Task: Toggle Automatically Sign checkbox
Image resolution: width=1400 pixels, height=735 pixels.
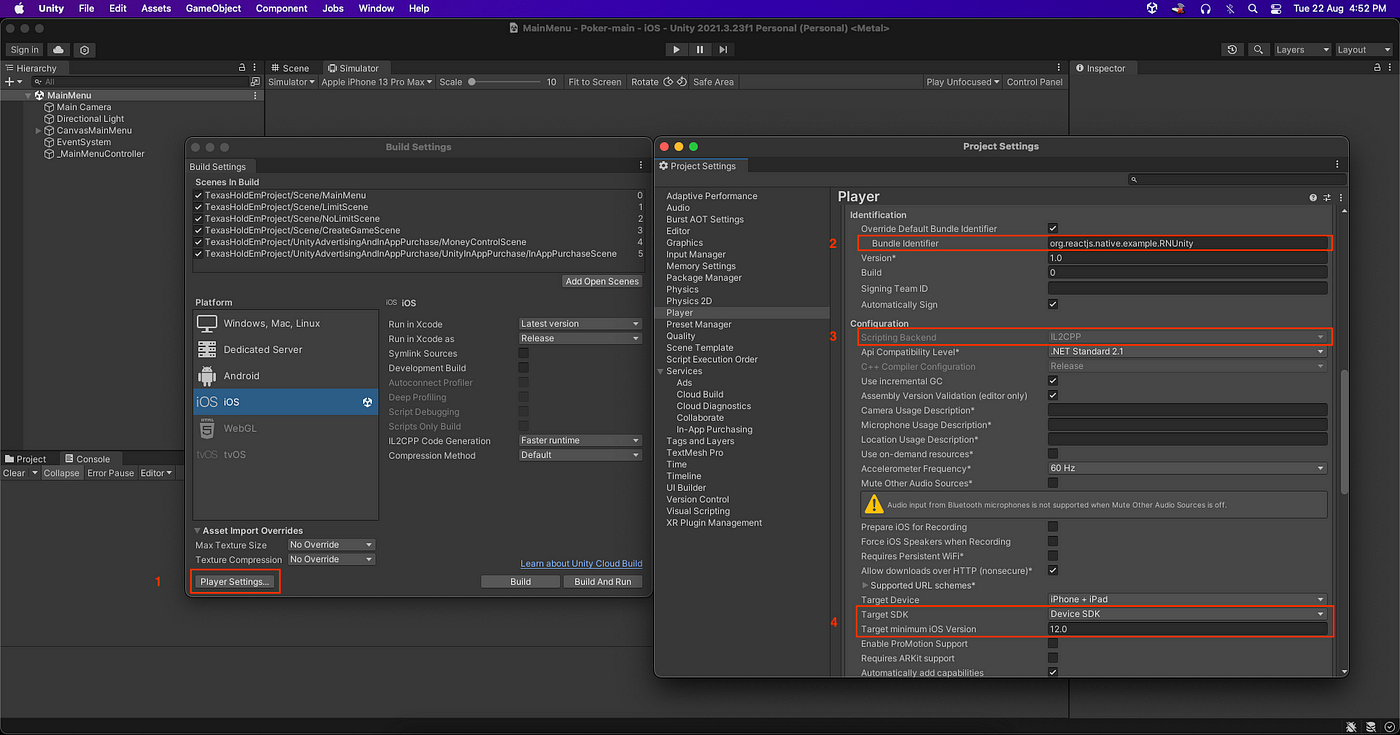Action: pos(1053,304)
